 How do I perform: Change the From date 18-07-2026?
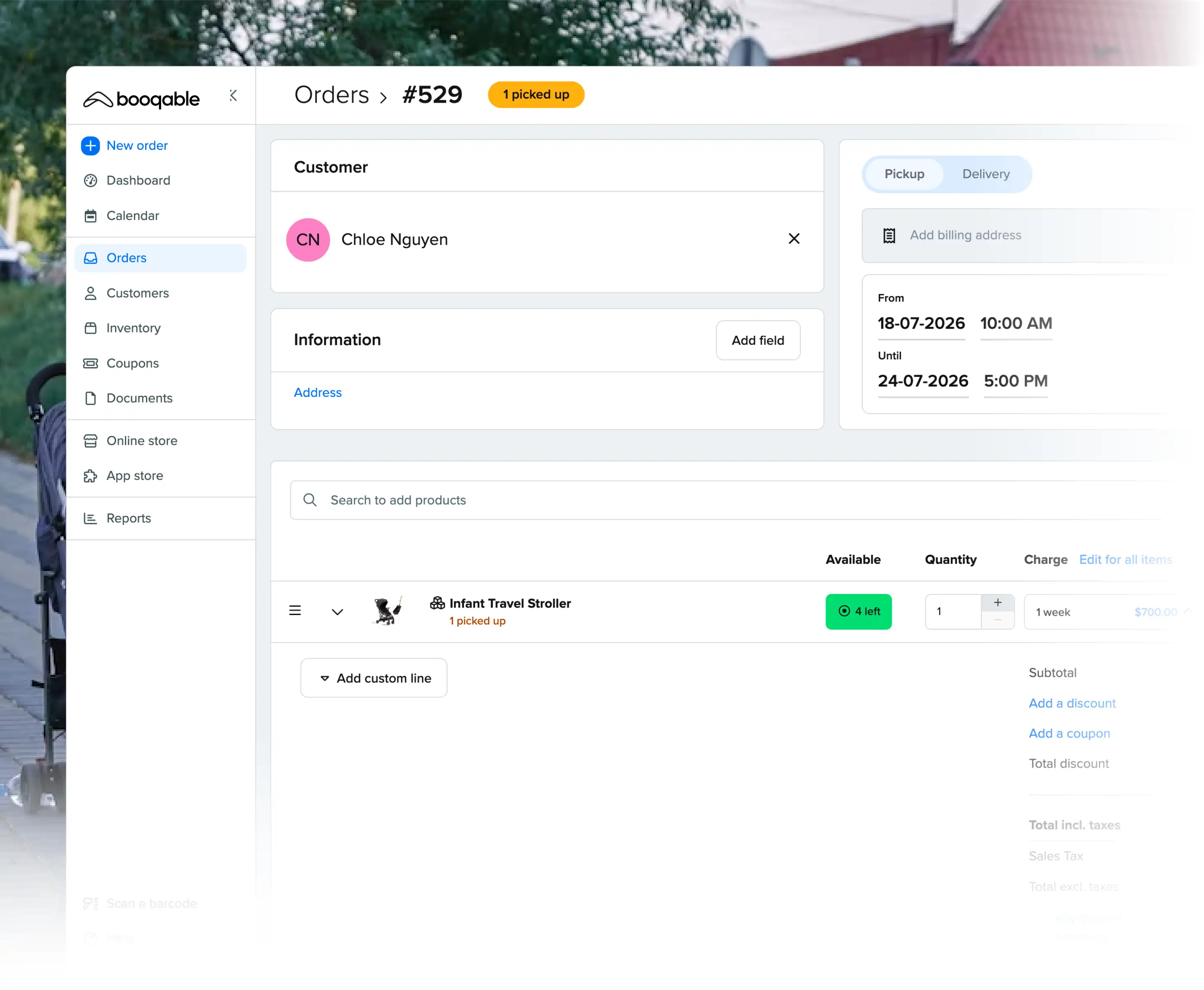point(921,324)
